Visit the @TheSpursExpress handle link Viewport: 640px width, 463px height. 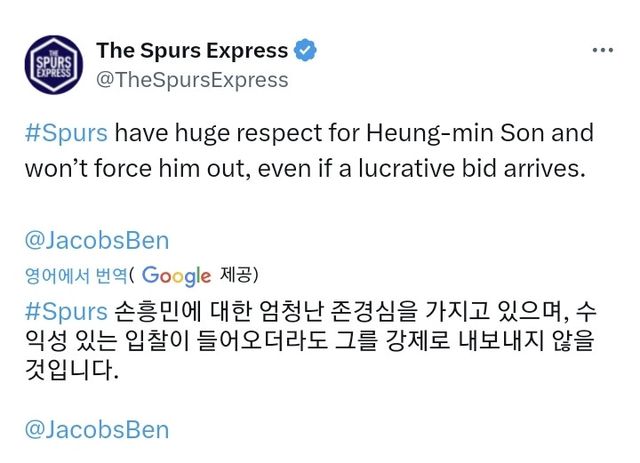(192, 80)
